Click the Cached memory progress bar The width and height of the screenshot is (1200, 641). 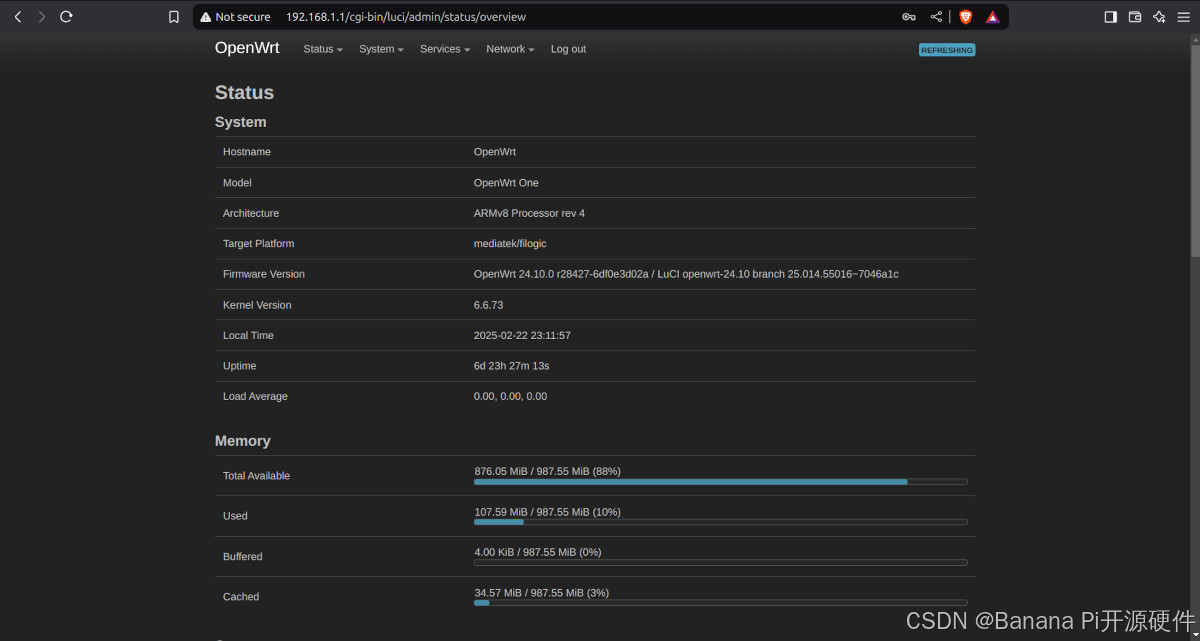721,603
